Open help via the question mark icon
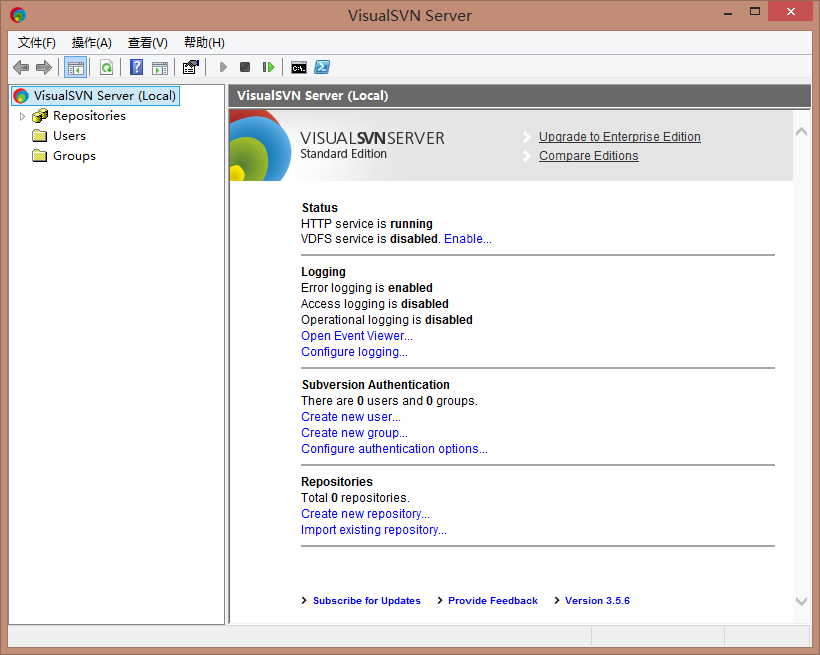 point(136,67)
